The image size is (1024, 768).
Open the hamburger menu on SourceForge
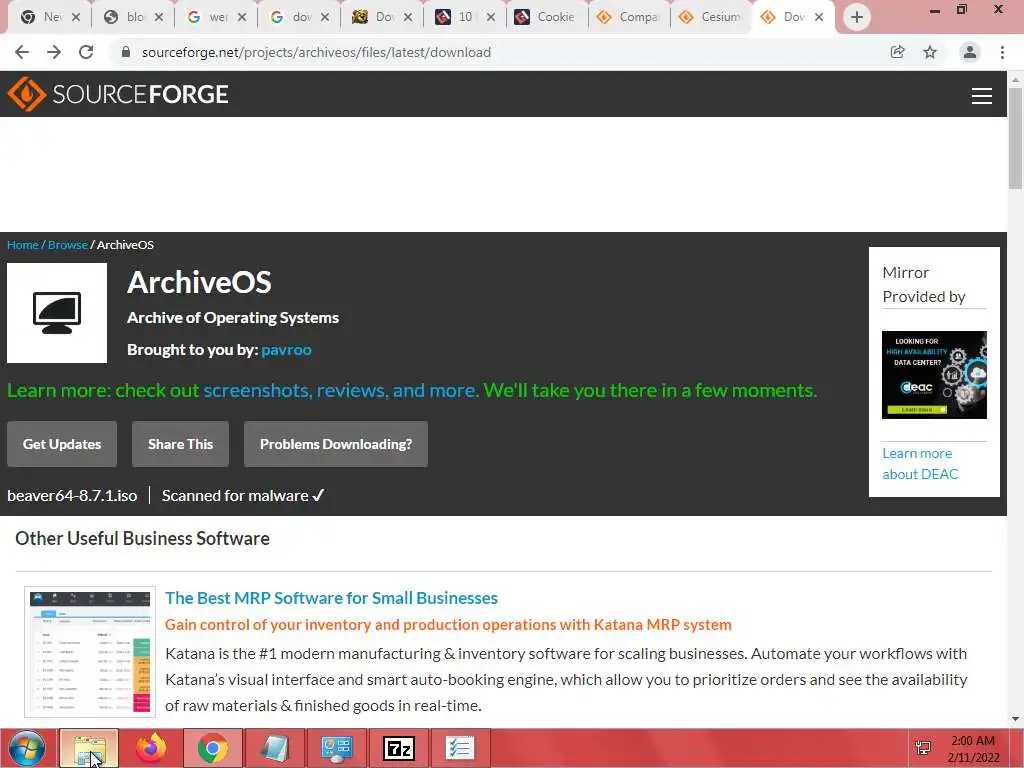click(981, 96)
